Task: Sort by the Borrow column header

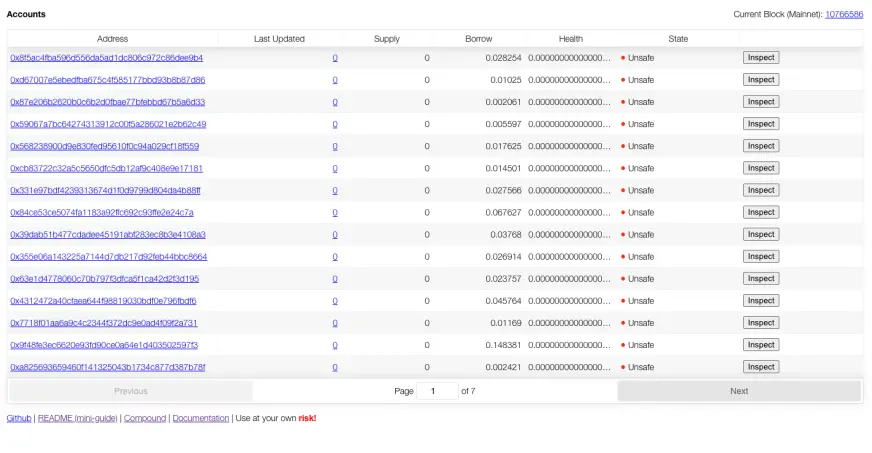Action: 479,39
